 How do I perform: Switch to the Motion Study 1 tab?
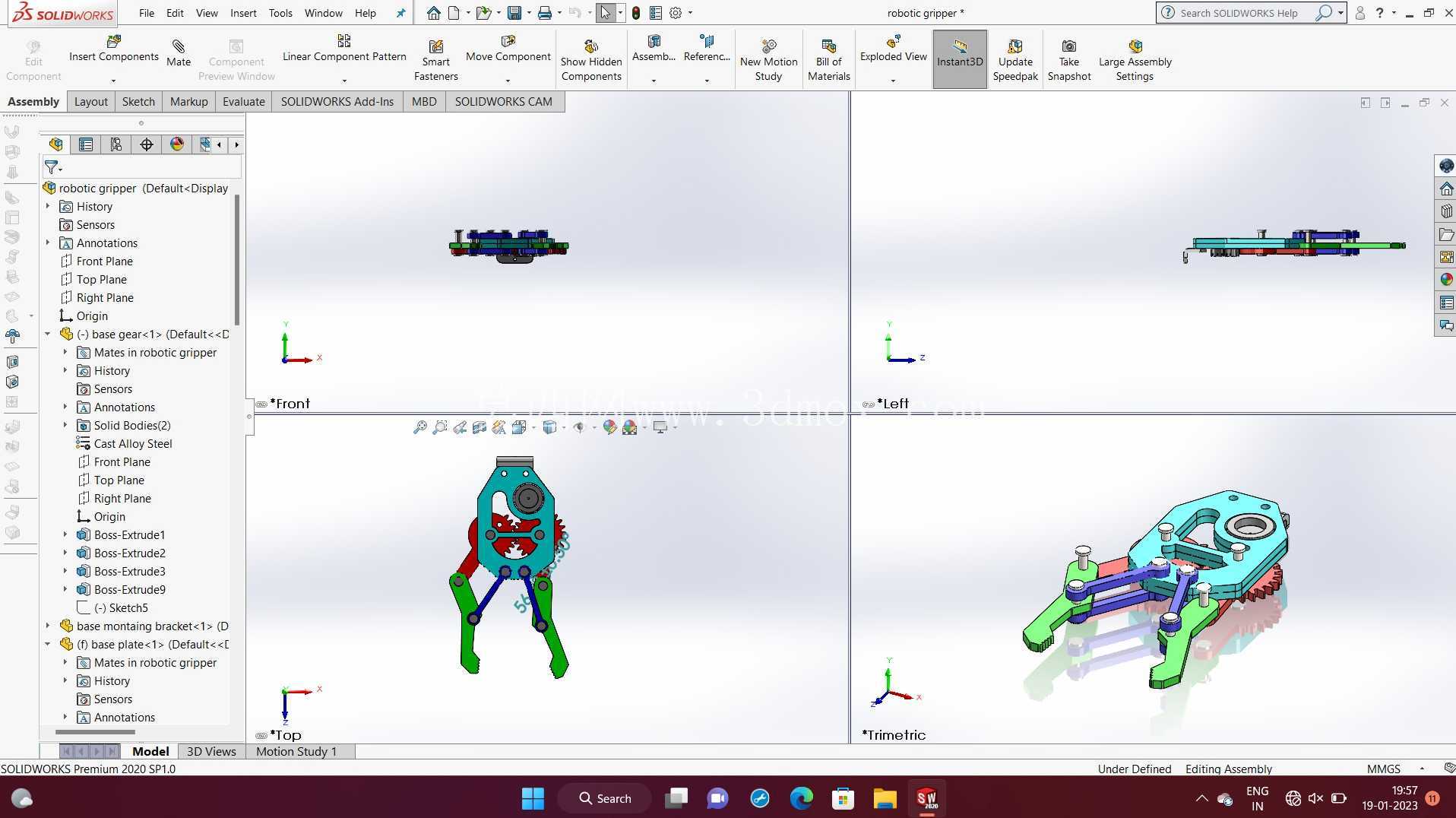(296, 751)
